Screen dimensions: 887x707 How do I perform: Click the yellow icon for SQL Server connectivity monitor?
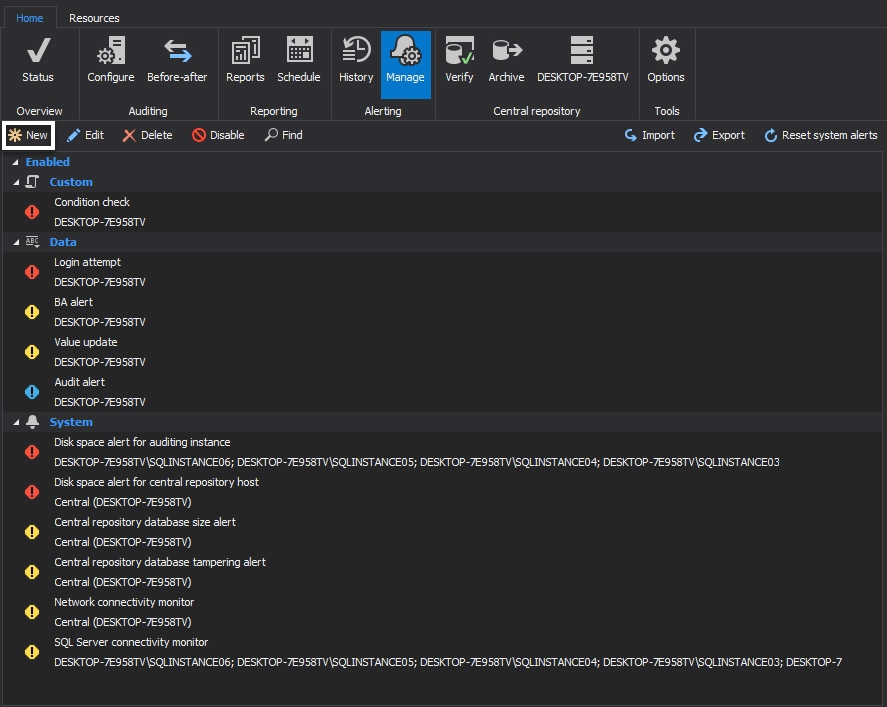coord(32,652)
